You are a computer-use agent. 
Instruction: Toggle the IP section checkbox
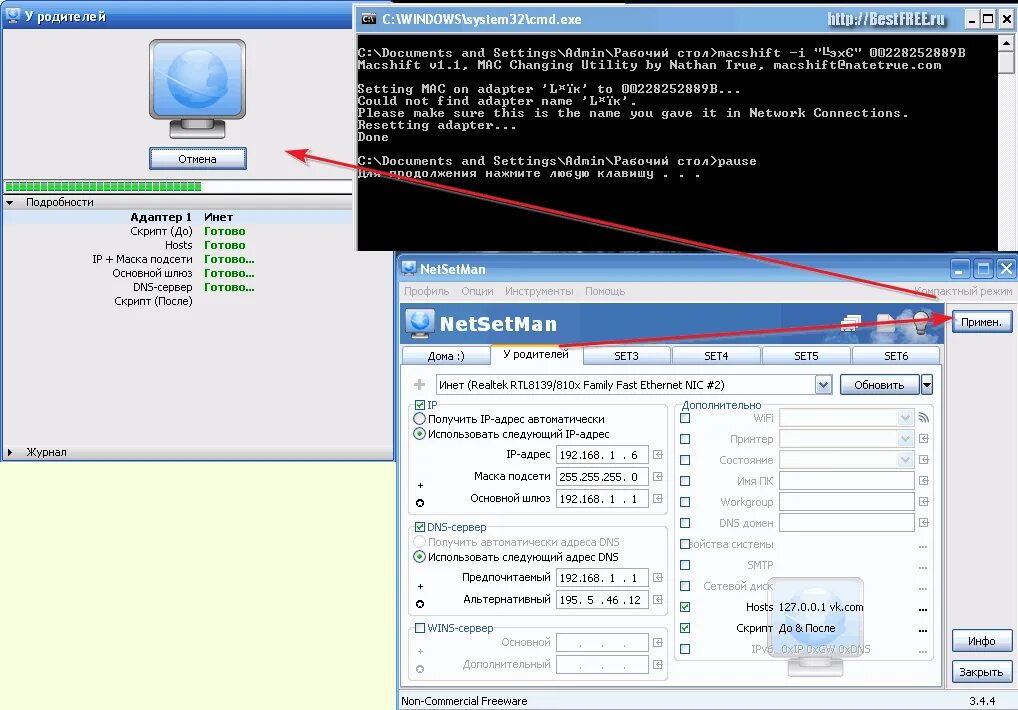(419, 405)
